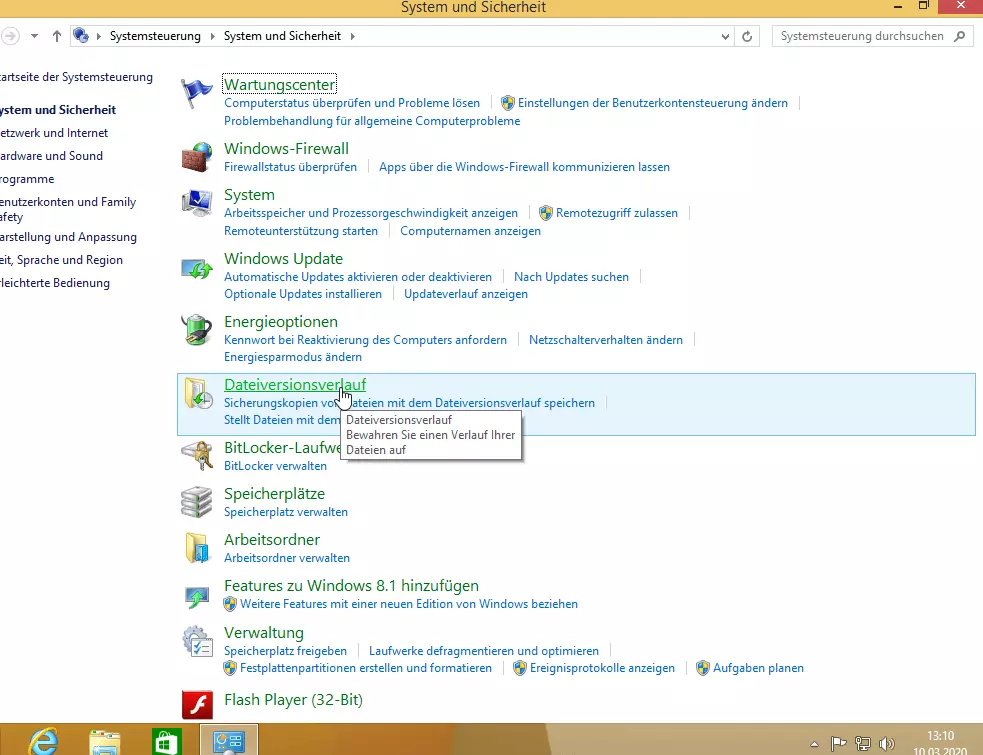The width and height of the screenshot is (983, 755).
Task: Select Netzwerk und Internet in sidebar
Action: pos(53,133)
